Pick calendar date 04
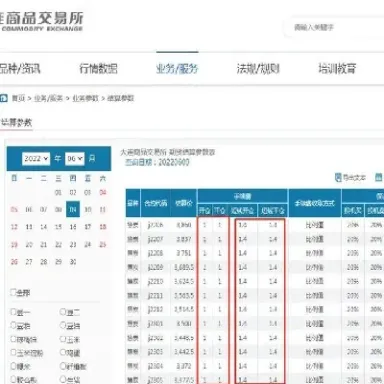 tap(103, 192)
